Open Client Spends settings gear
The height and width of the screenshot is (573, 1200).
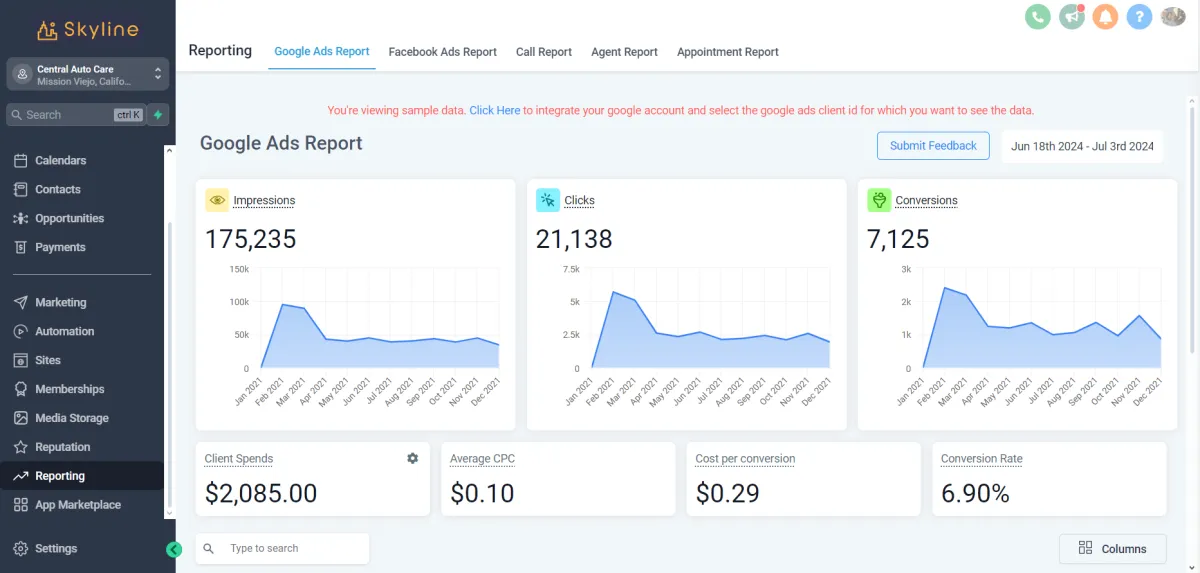412,458
